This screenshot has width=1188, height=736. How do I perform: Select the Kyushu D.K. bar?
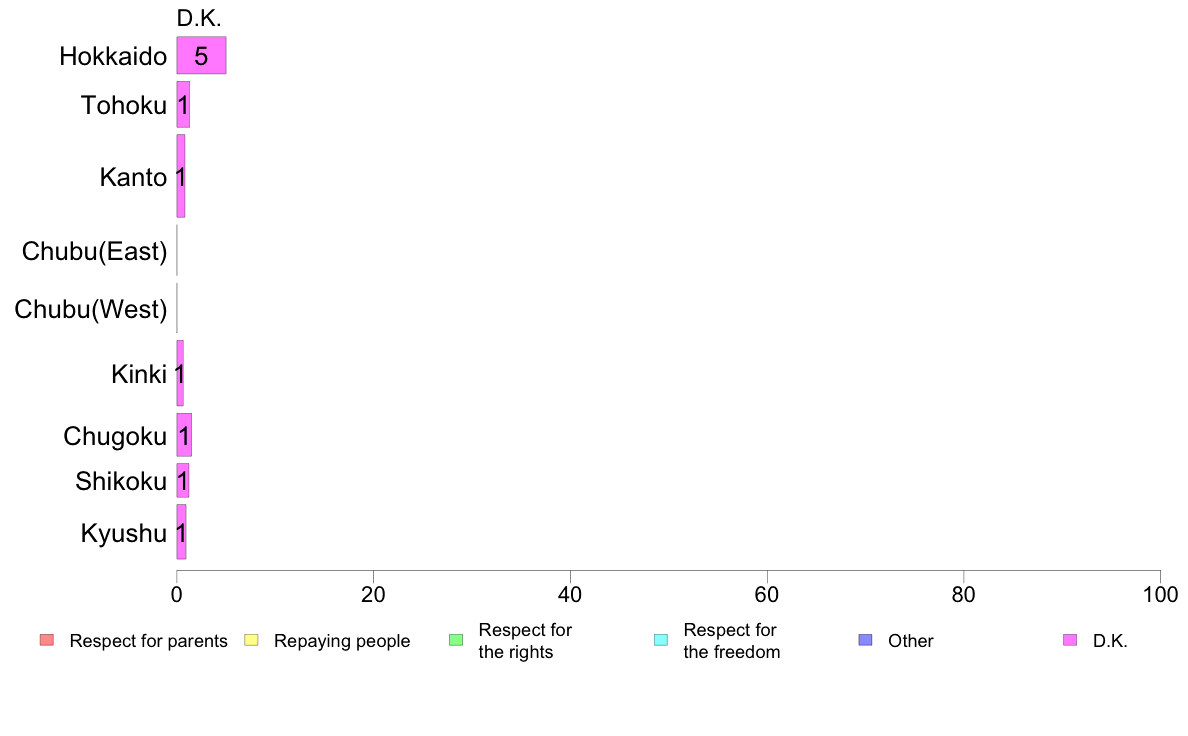click(x=182, y=532)
